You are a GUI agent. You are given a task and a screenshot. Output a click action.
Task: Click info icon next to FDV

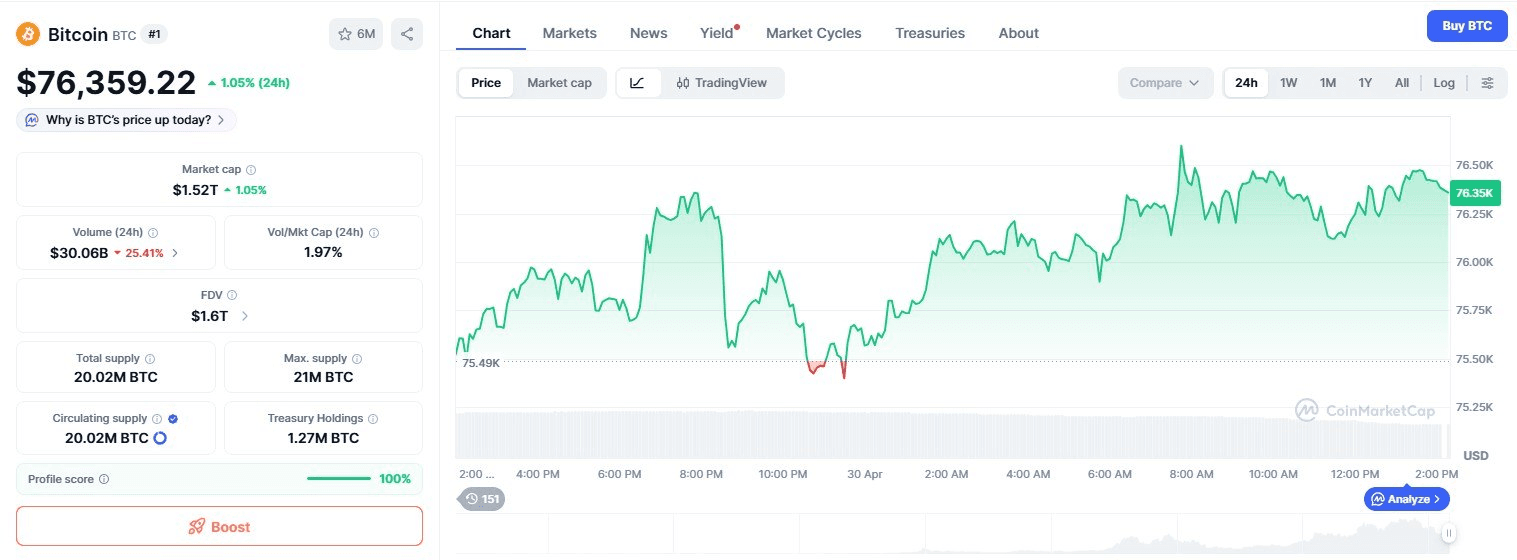232,295
